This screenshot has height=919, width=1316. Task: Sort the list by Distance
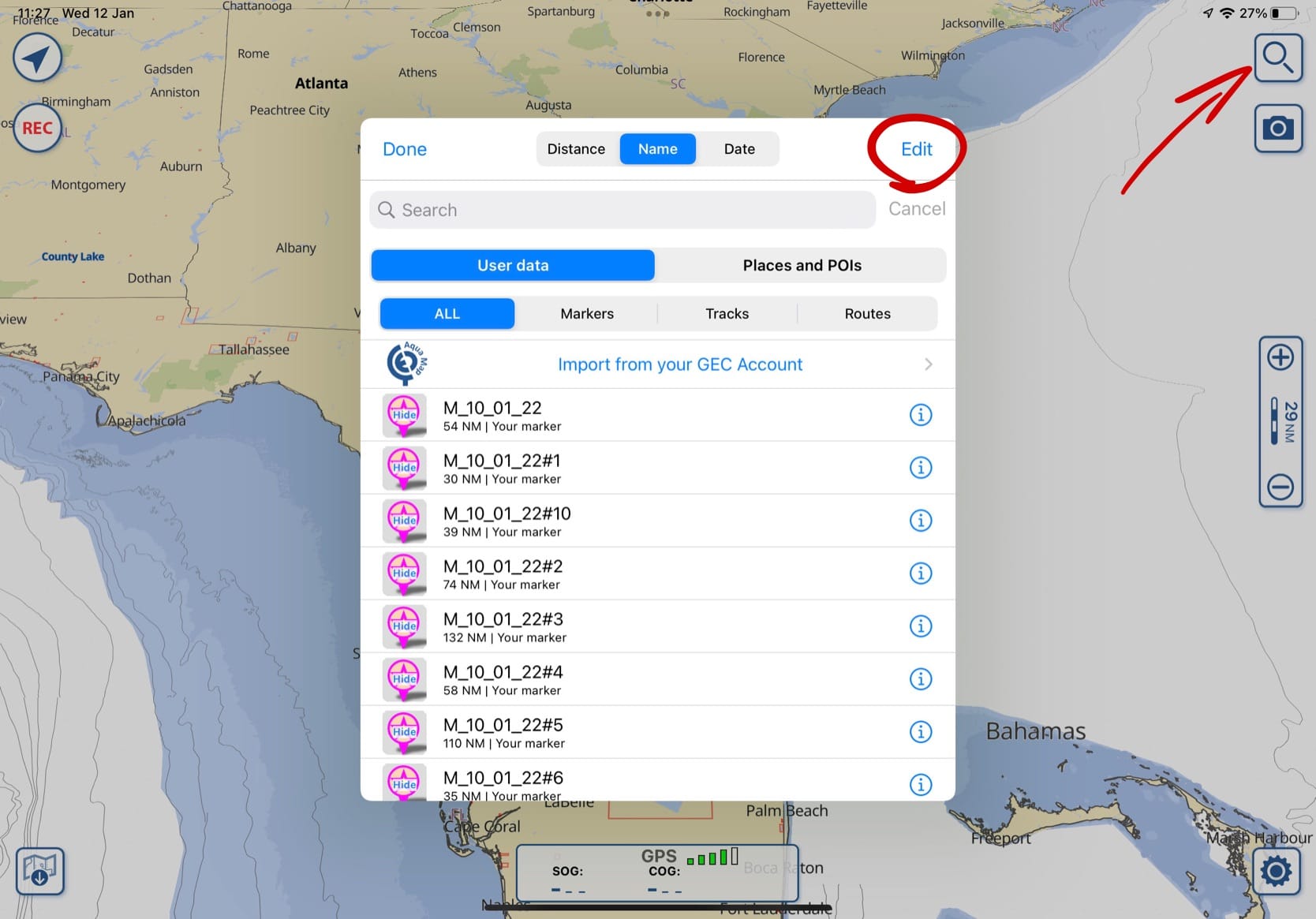(576, 149)
